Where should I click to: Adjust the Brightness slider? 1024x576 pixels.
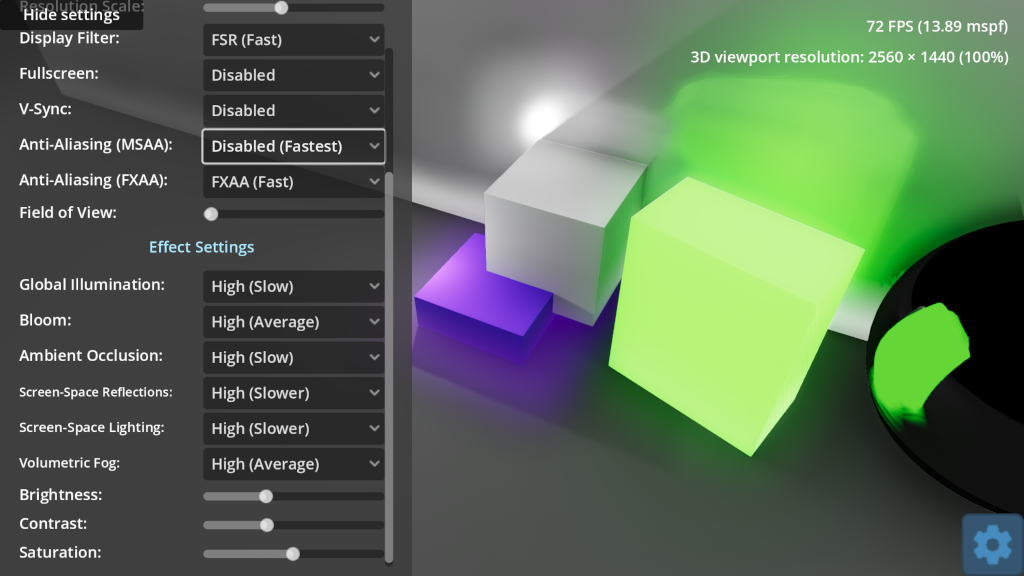[x=265, y=495]
